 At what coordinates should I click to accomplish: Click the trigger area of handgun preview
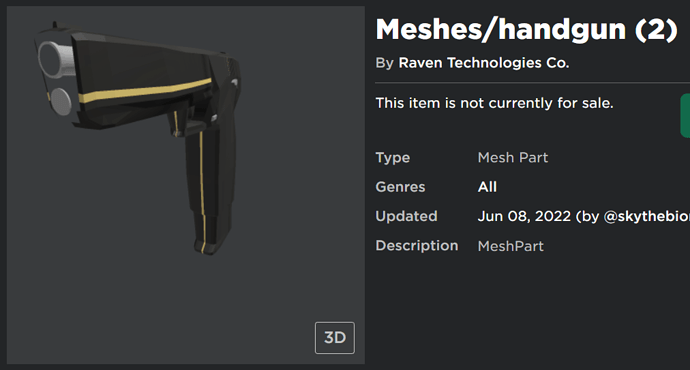[177, 125]
